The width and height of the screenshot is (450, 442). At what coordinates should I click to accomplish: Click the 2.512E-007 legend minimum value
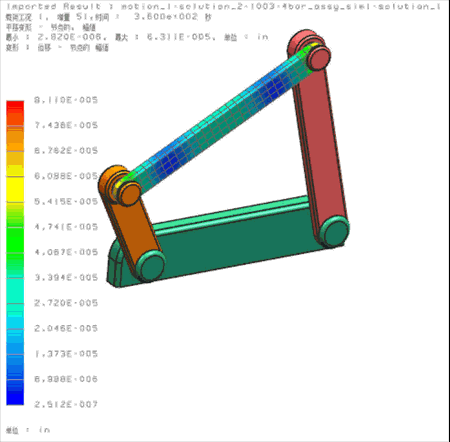click(66, 404)
